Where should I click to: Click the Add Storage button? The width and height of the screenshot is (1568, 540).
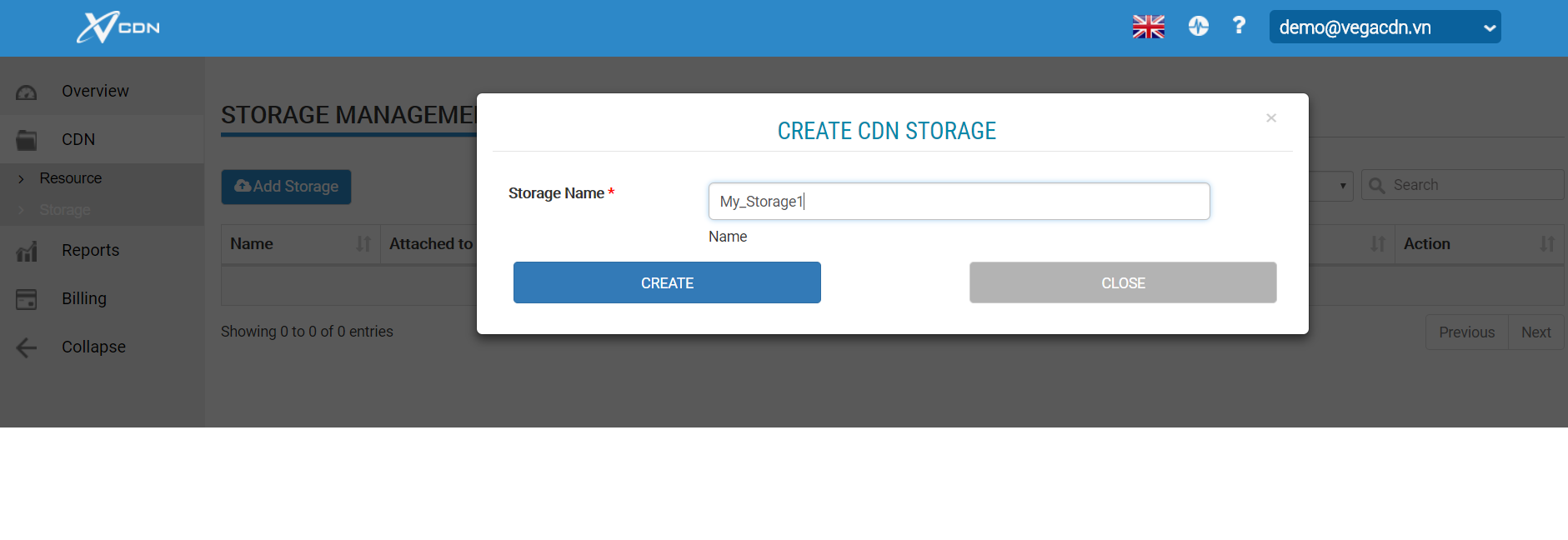[x=286, y=187]
